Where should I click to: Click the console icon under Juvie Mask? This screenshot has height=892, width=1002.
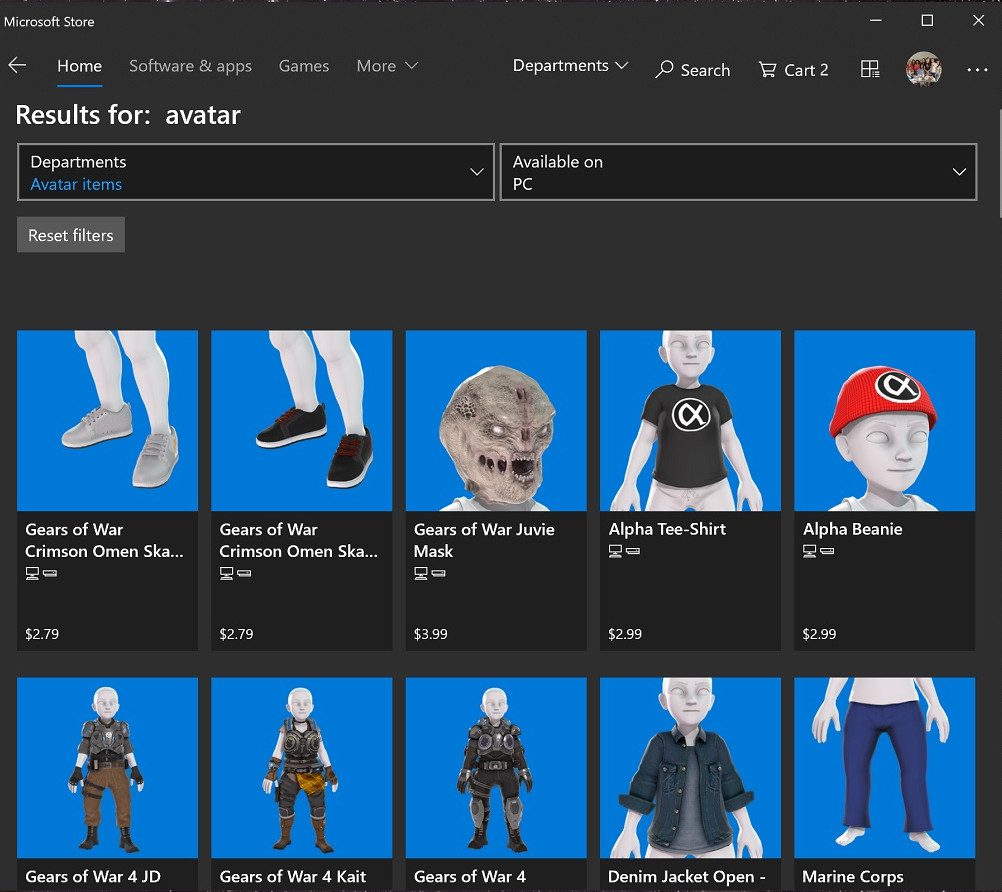click(x=438, y=573)
